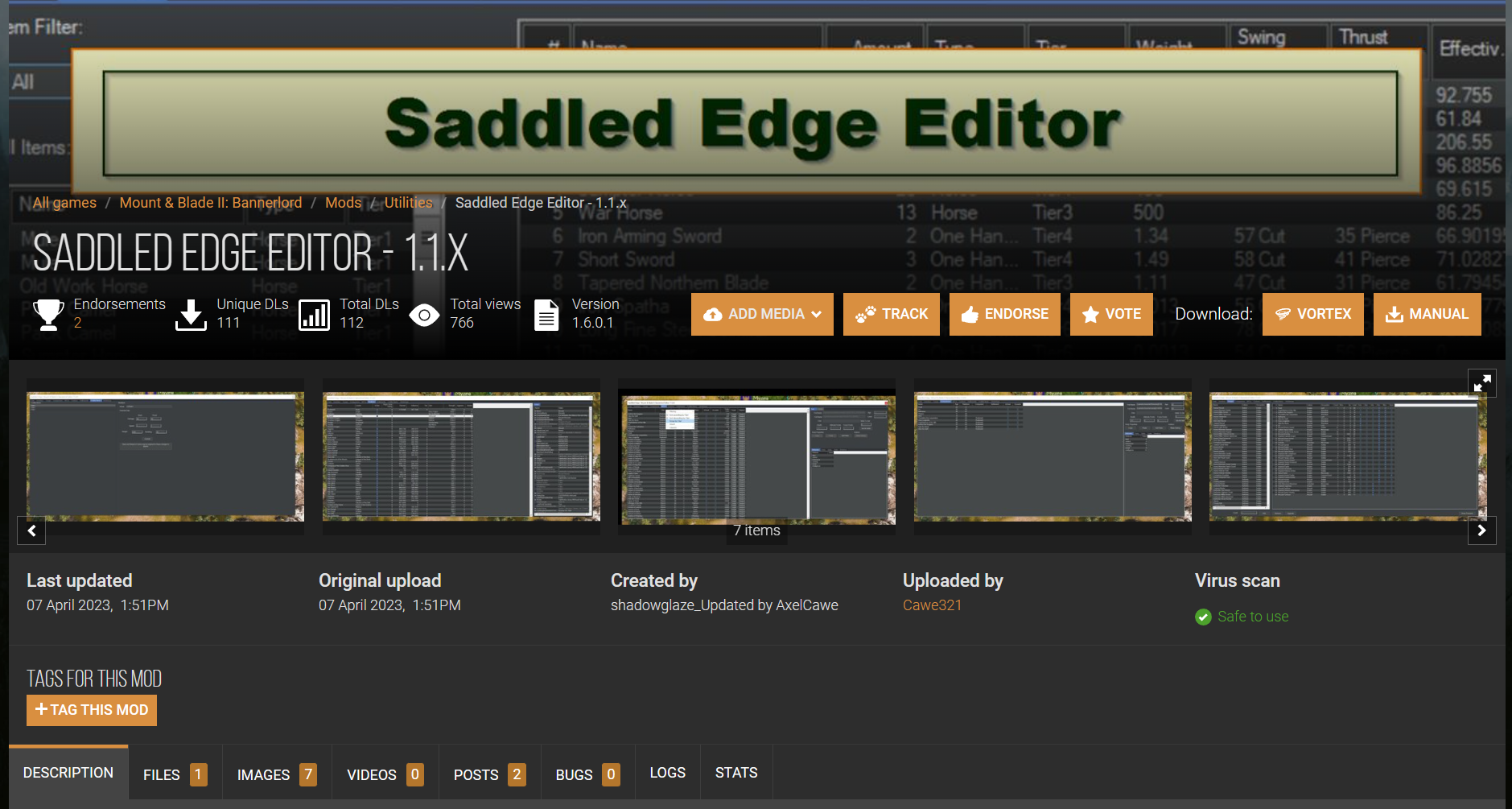The width and height of the screenshot is (1512, 809).
Task: Open the Images tab
Action: pos(277,774)
